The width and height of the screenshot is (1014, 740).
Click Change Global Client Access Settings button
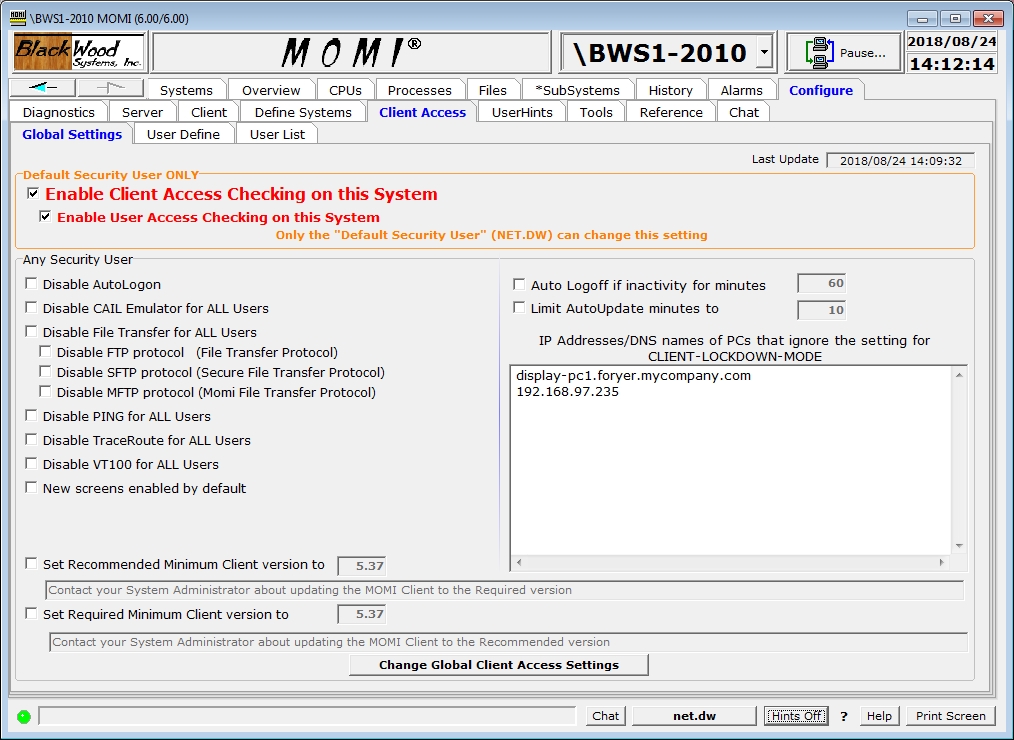pos(498,665)
